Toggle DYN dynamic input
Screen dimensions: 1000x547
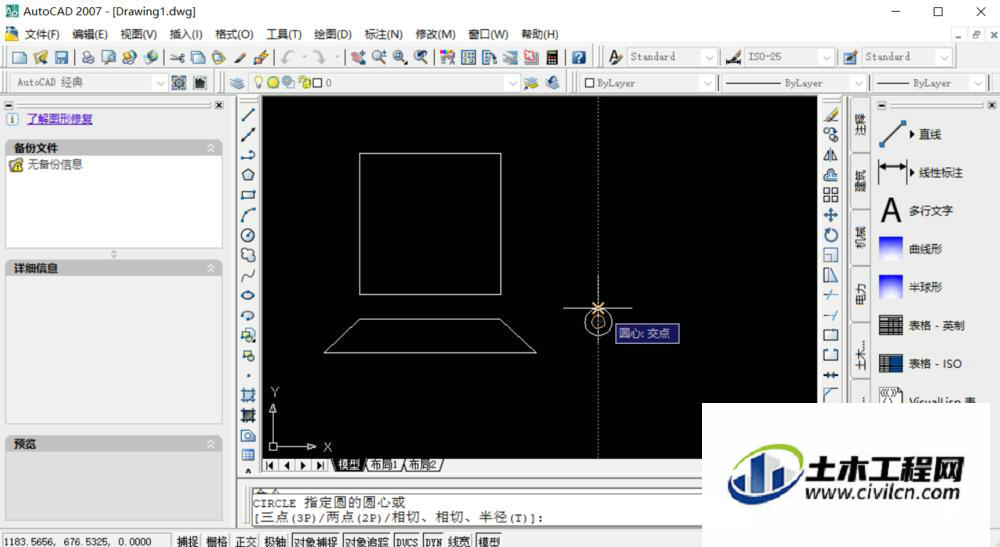(x=434, y=541)
